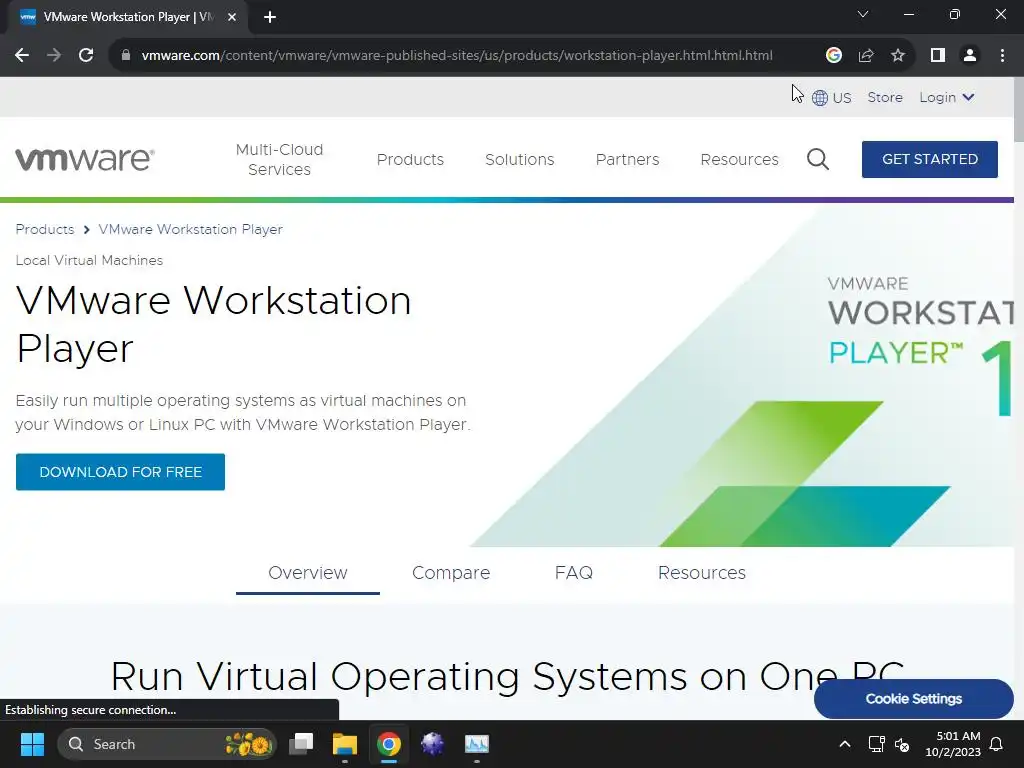Open the Store link

[885, 97]
